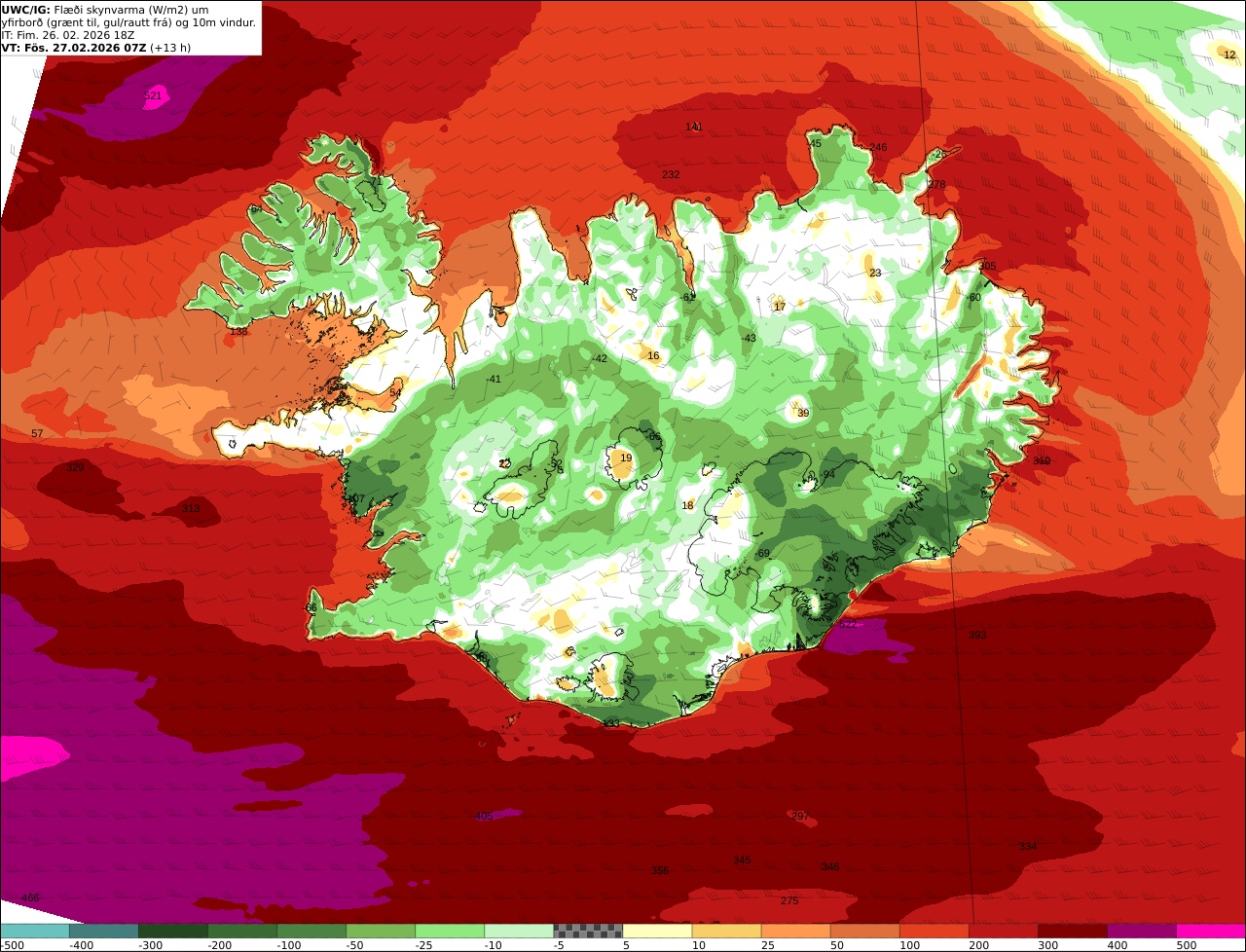Viewport: 1246px width, 952px height.
Task: Click the value 246 on the map
Action: pos(878,147)
